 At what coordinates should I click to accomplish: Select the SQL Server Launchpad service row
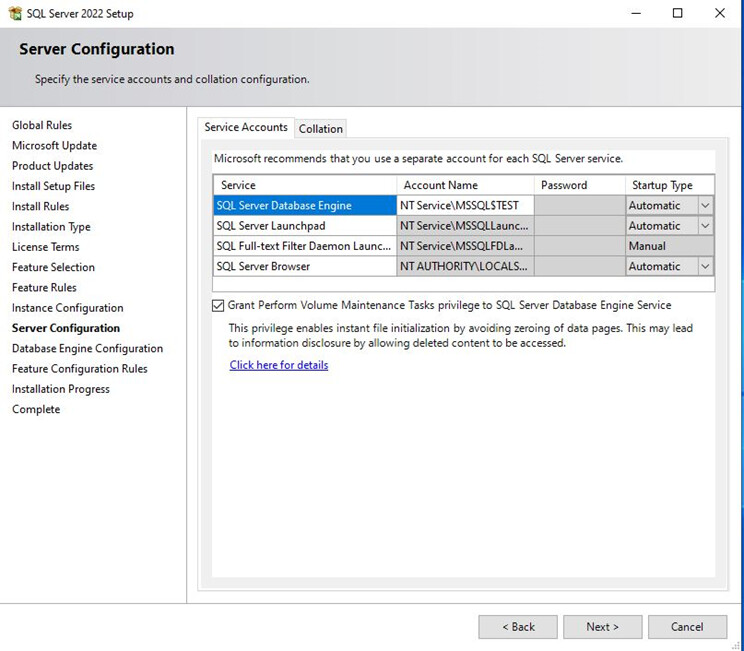[305, 226]
